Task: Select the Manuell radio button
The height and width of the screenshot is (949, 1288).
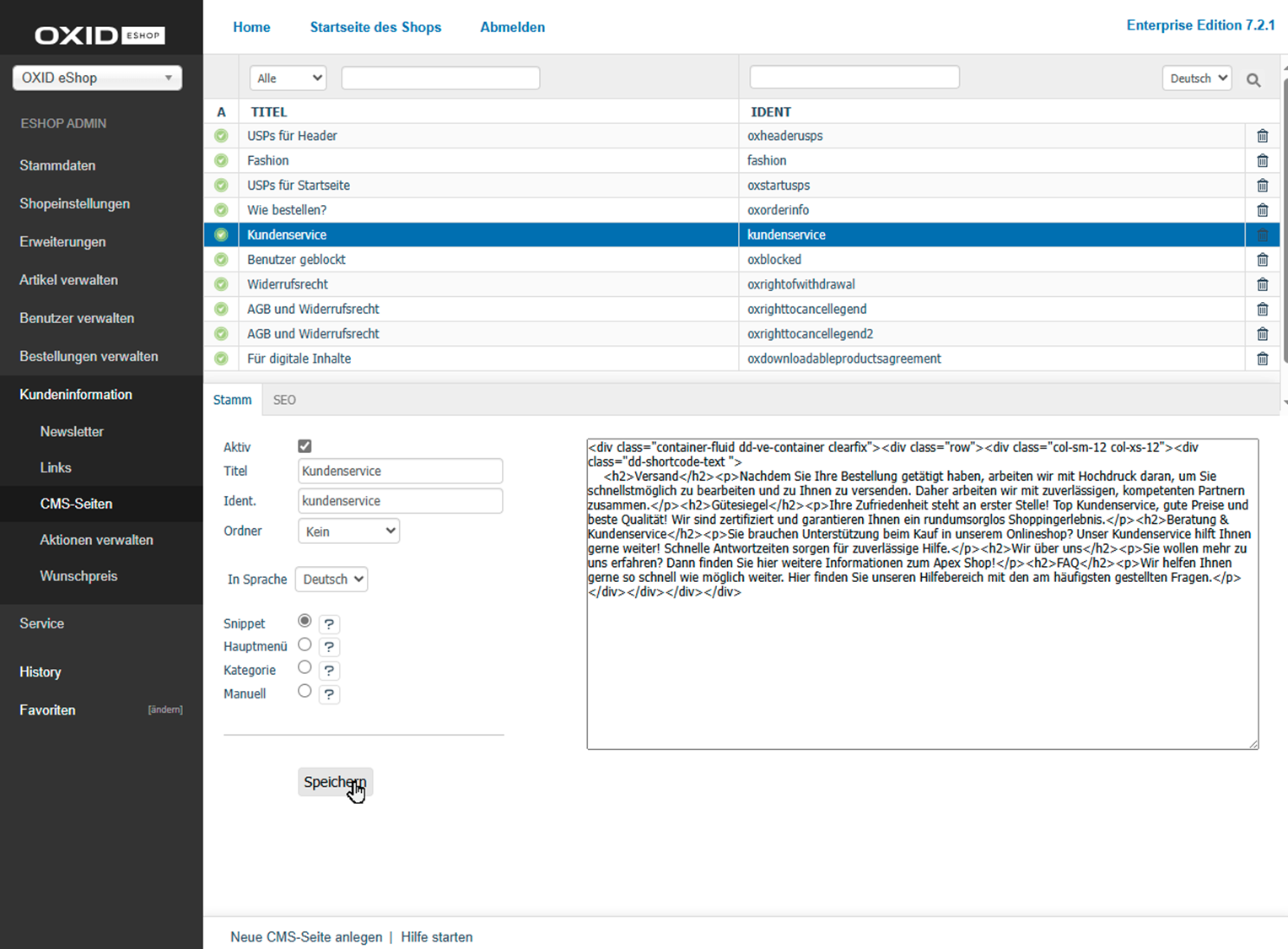Action: click(304, 692)
